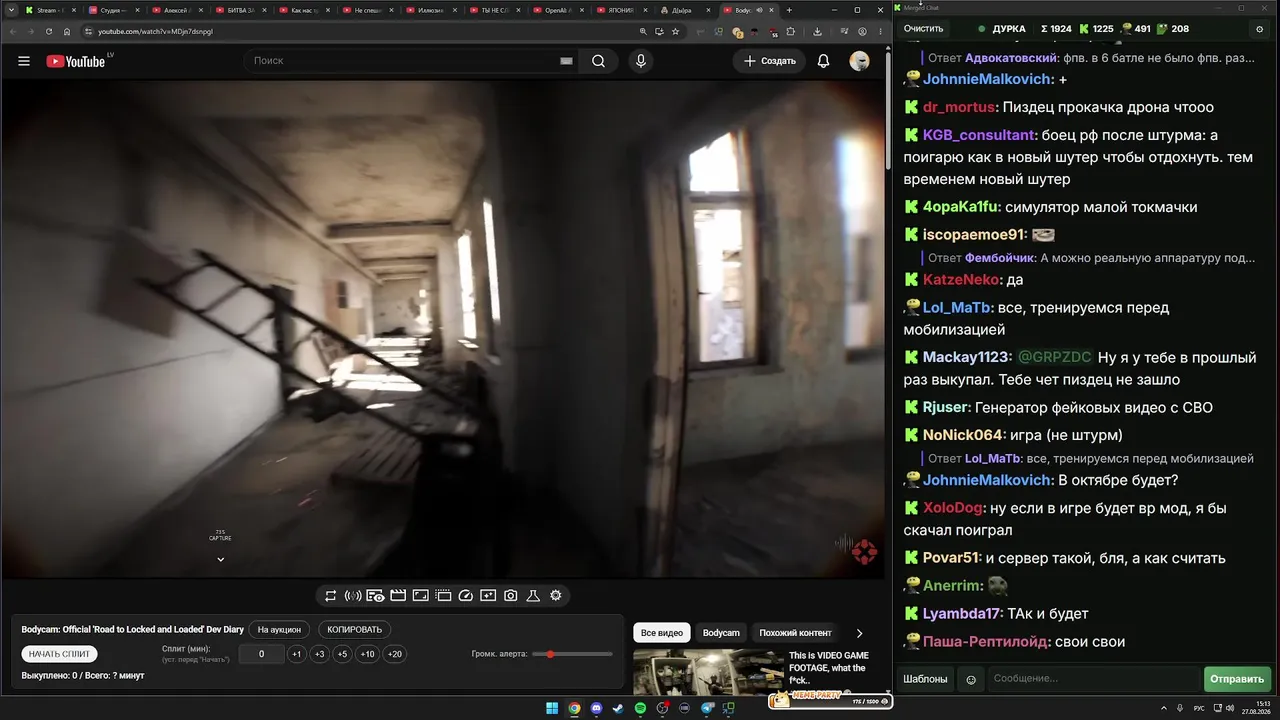The width and height of the screenshot is (1280, 720).
Task: Select the Похожий контент filter chip
Action: pos(795,633)
